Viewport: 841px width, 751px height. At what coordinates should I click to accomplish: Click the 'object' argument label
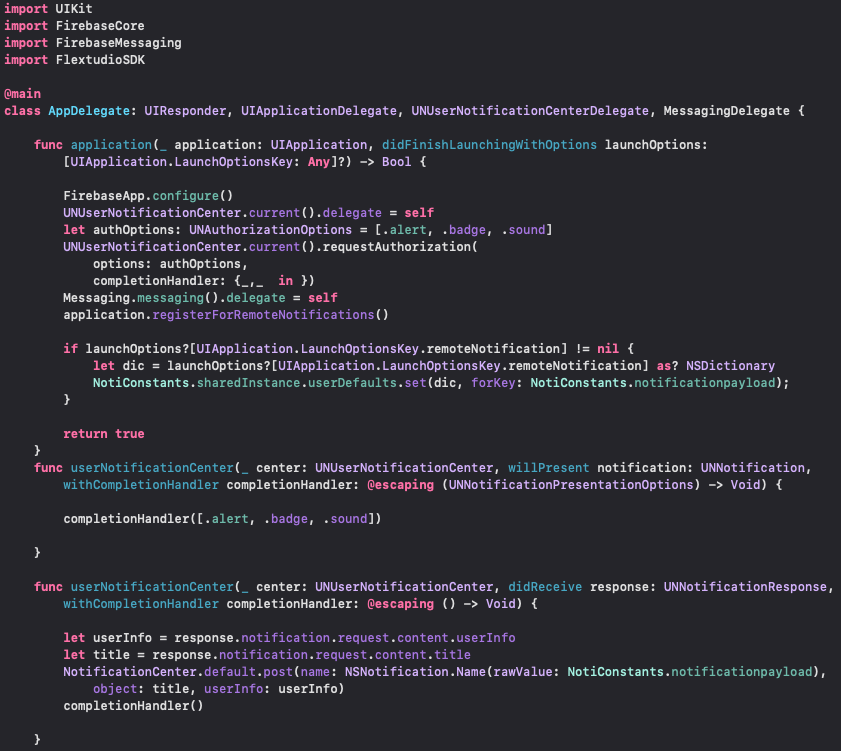115,689
